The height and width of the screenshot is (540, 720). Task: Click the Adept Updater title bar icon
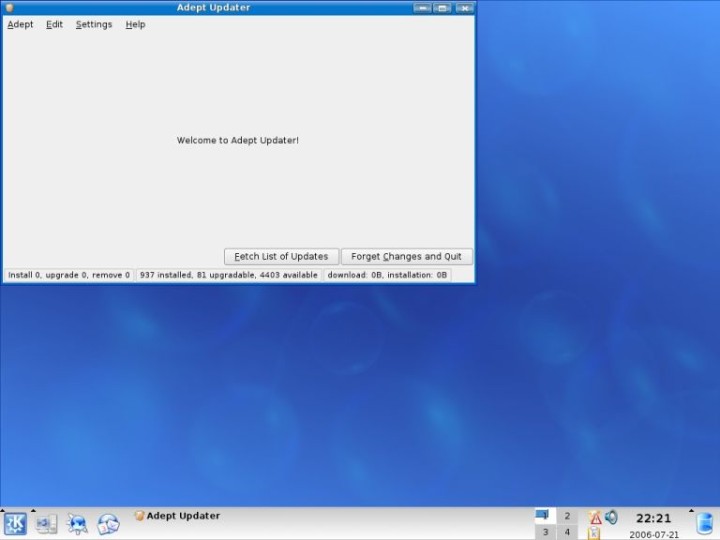click(9, 7)
